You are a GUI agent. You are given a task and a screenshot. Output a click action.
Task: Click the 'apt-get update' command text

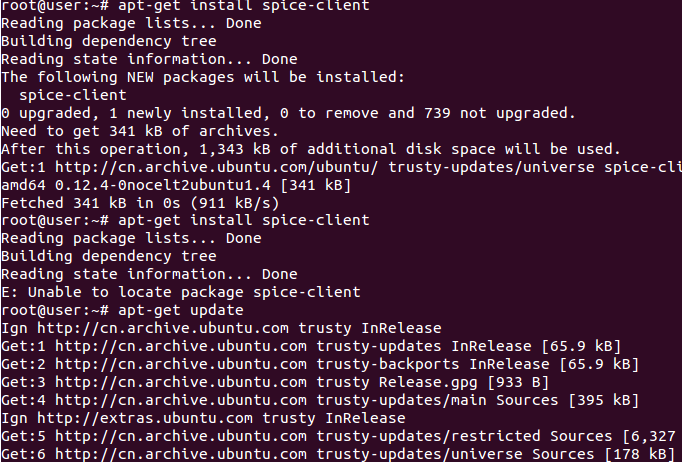[176, 310]
